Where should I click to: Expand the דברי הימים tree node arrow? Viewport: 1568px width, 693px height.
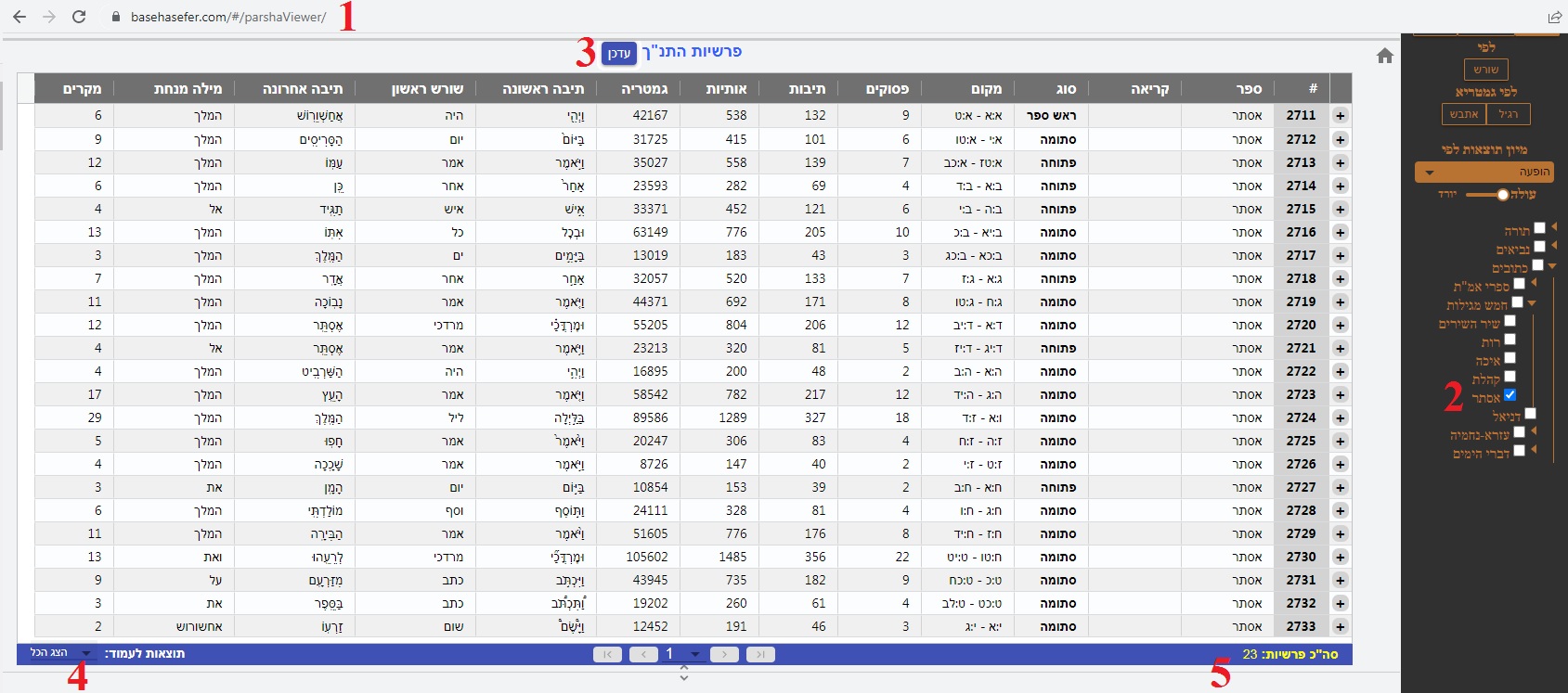click(1534, 449)
